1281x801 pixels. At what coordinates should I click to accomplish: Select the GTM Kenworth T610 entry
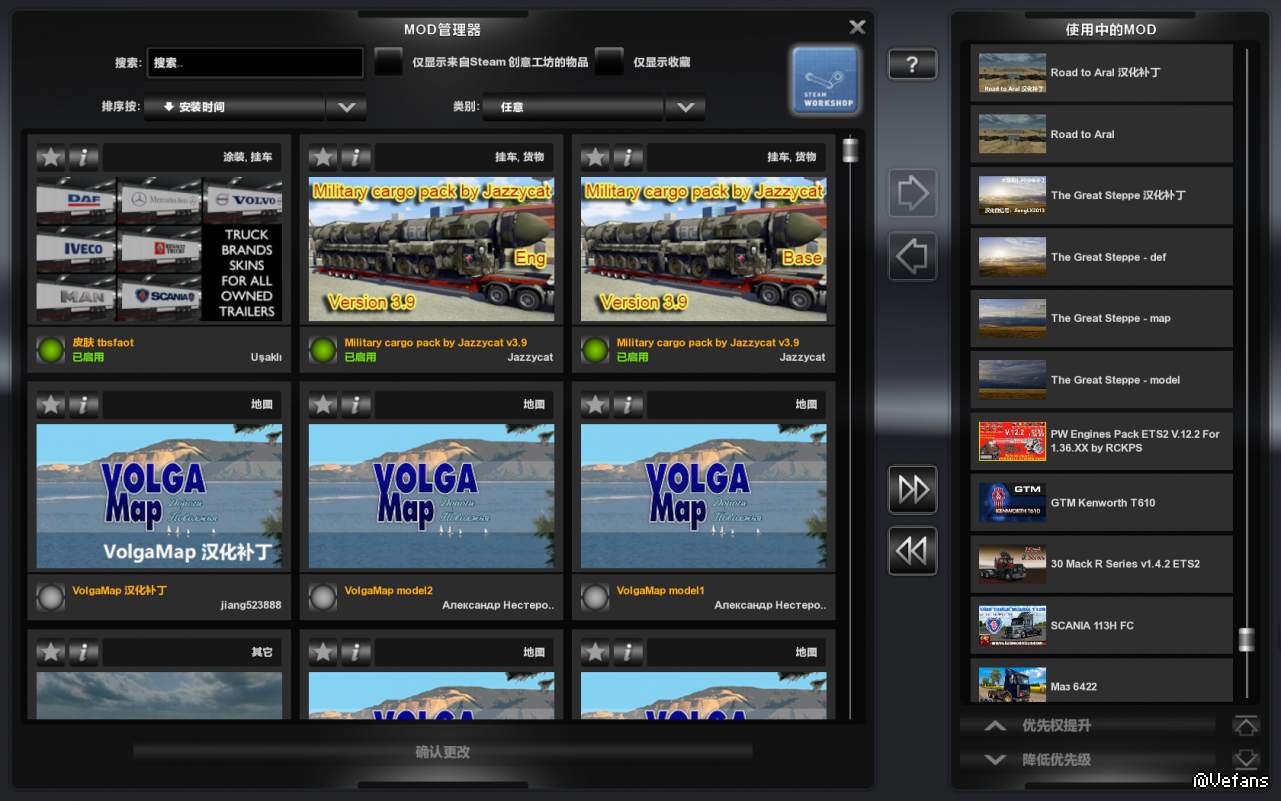(1102, 503)
